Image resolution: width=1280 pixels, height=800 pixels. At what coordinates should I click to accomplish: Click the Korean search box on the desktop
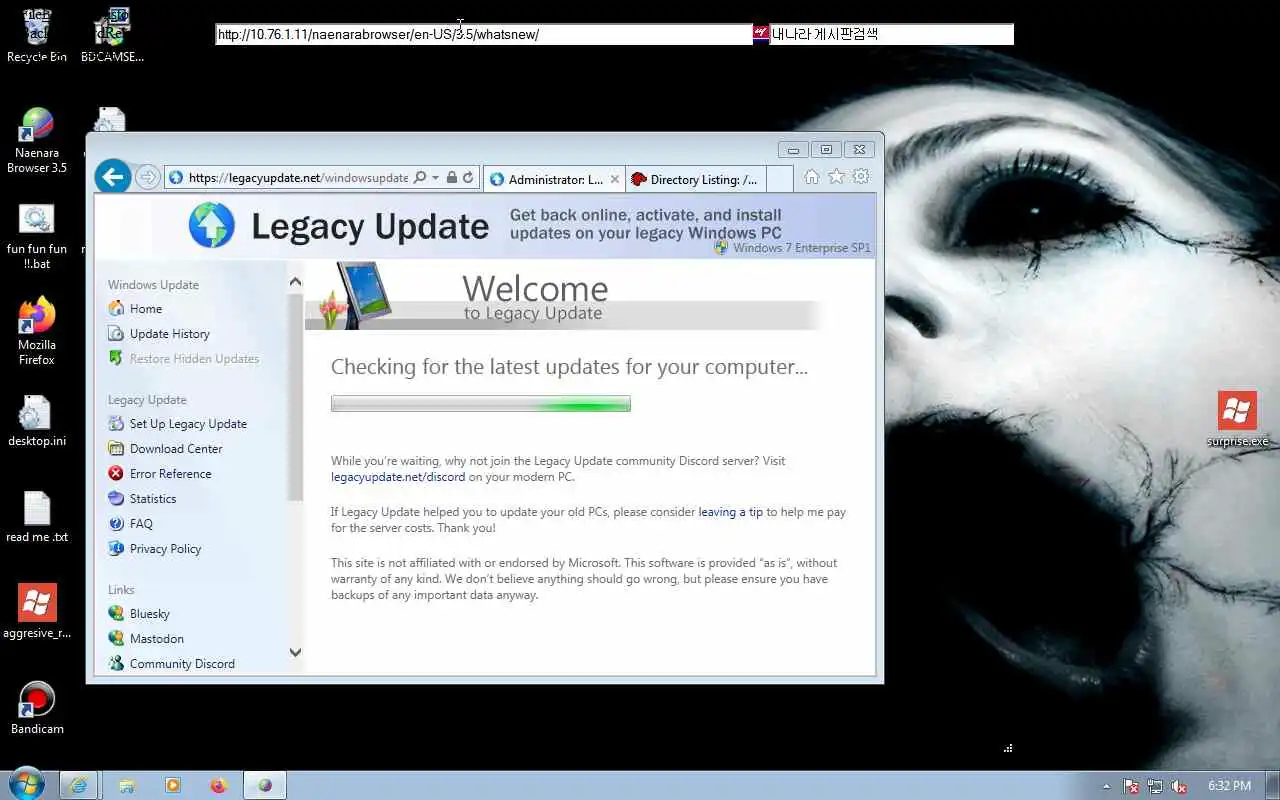891,34
